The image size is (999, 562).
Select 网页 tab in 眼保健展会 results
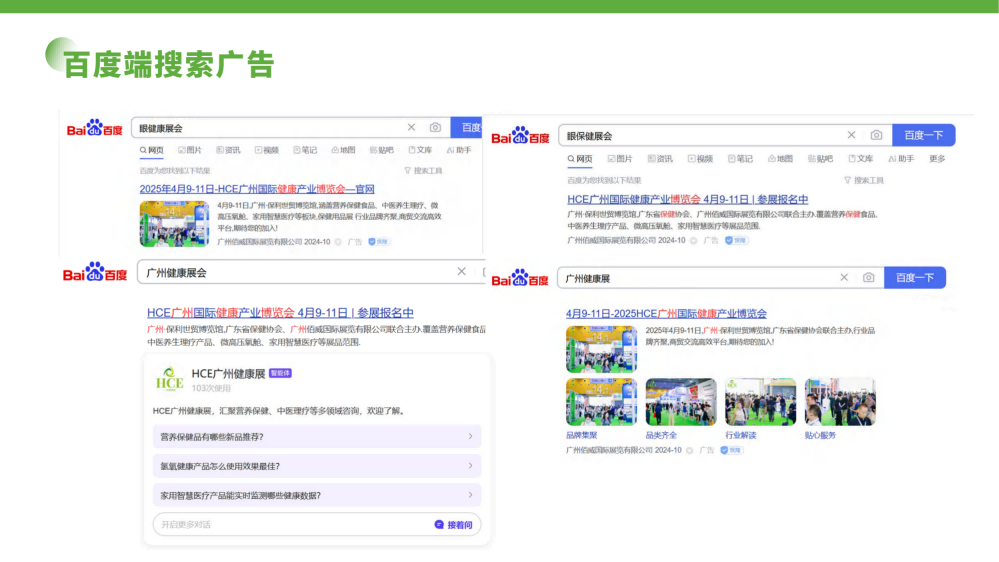[580, 159]
